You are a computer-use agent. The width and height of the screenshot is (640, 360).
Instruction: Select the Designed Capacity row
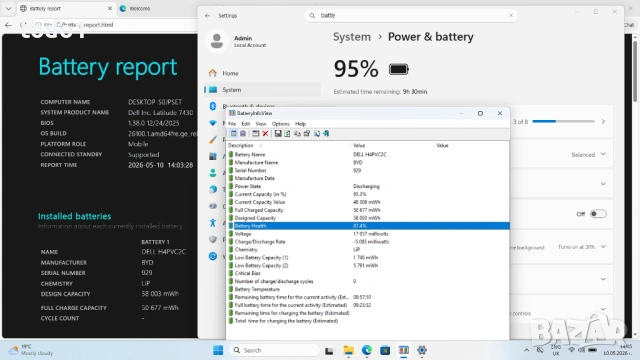click(368, 218)
